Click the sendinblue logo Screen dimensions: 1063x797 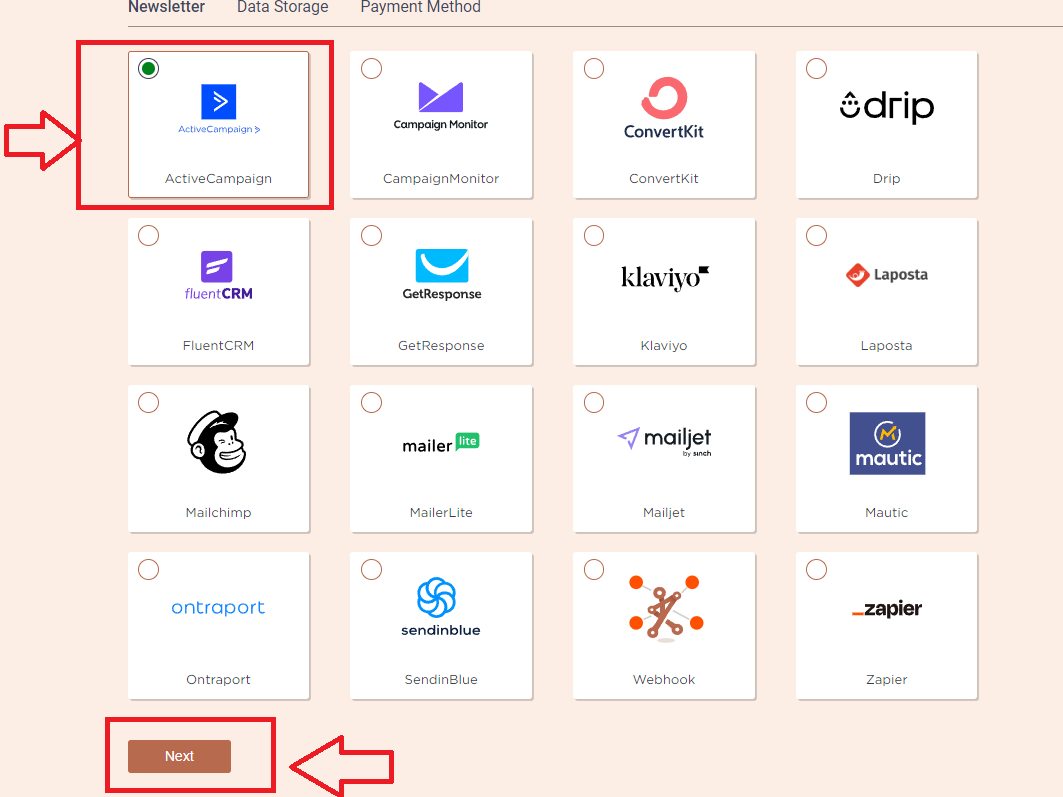[441, 607]
